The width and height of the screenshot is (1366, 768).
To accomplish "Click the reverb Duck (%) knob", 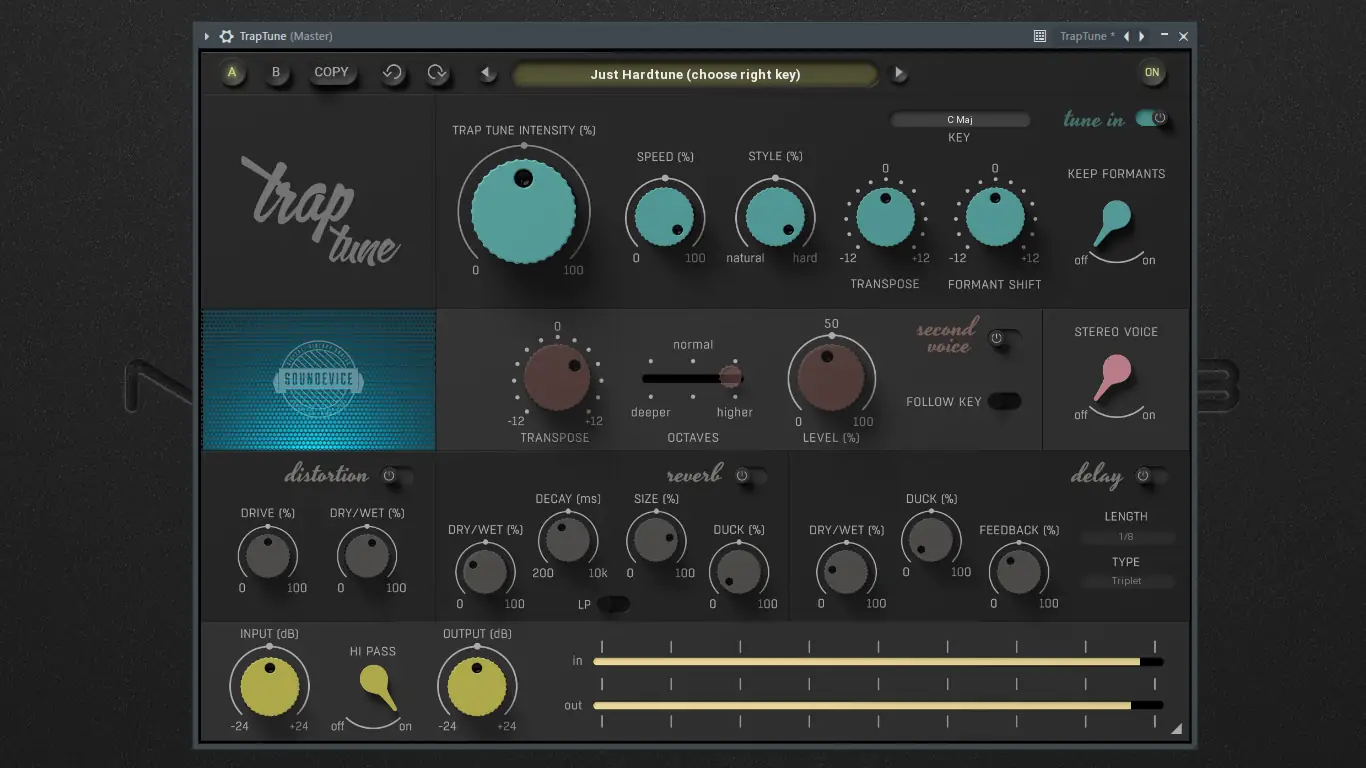I will [x=739, y=571].
